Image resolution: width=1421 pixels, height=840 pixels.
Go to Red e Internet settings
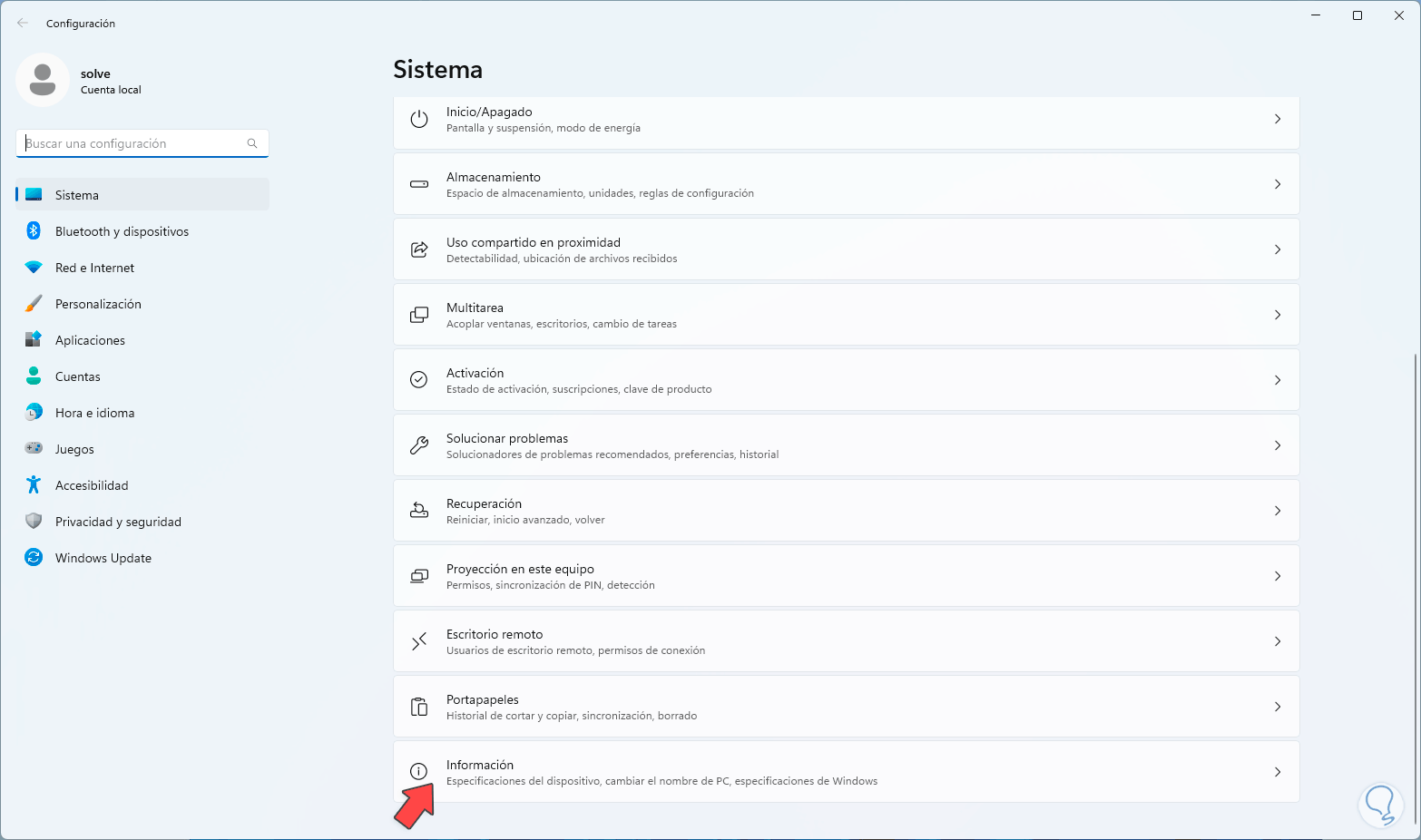pyautogui.click(x=142, y=268)
